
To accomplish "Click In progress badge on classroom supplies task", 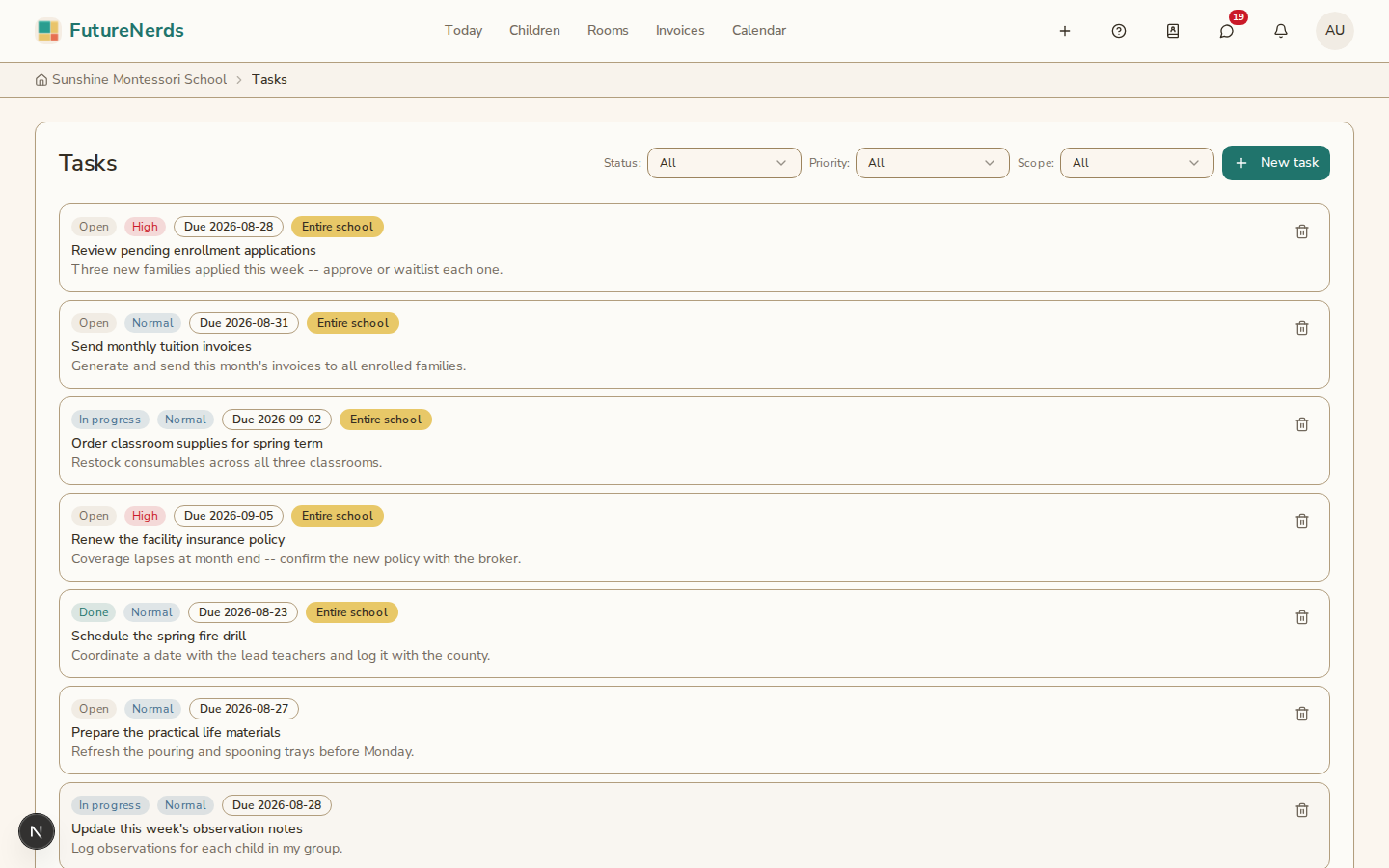I will (110, 420).
